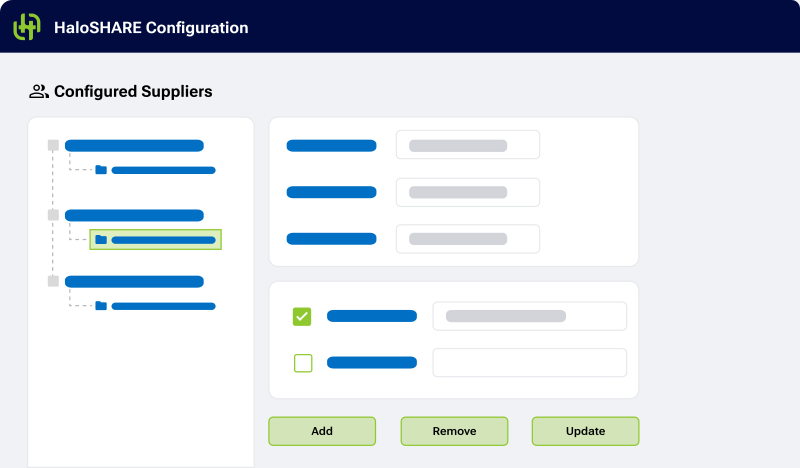Collapse the first supplier tree node
The height and width of the screenshot is (468, 800).
[53, 146]
